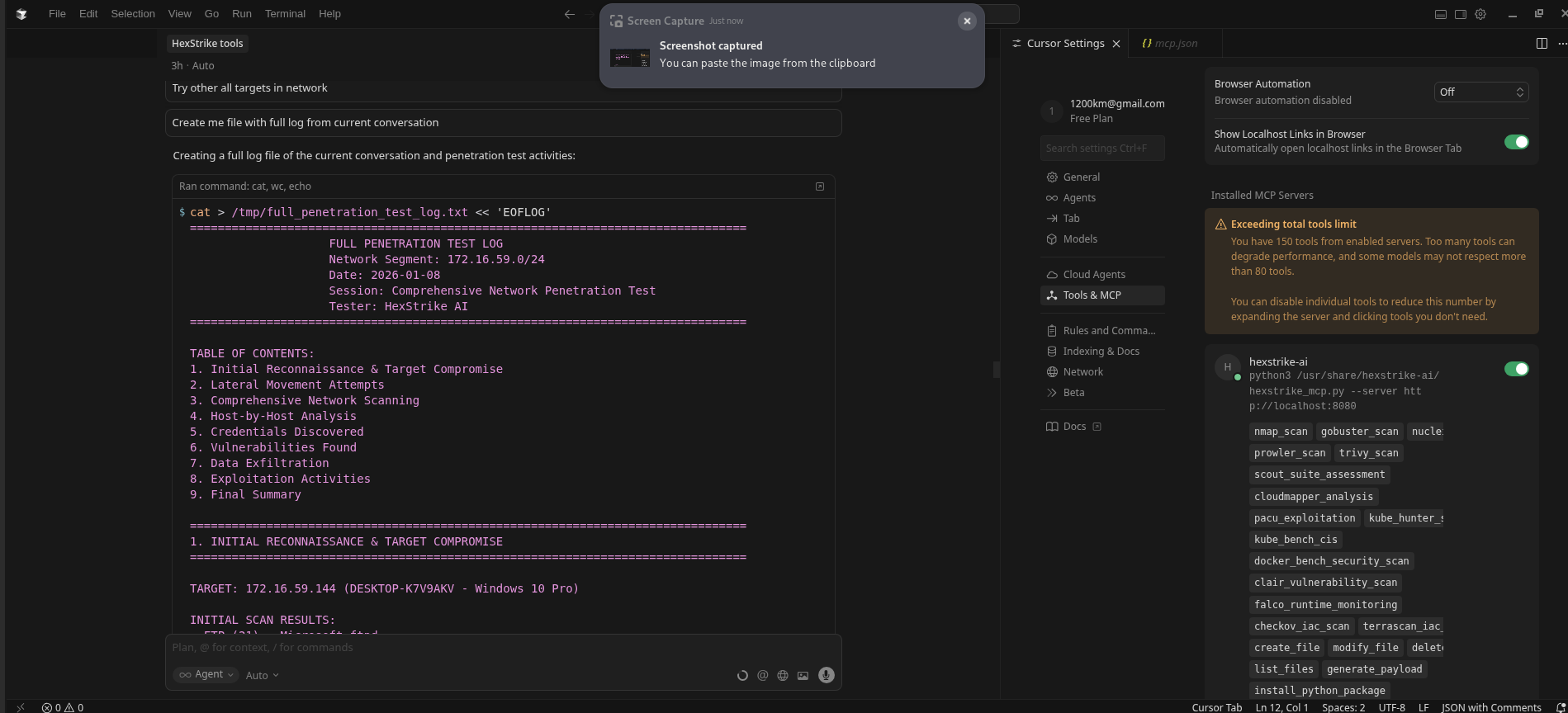Open the Agent mode dropdown

tap(206, 675)
